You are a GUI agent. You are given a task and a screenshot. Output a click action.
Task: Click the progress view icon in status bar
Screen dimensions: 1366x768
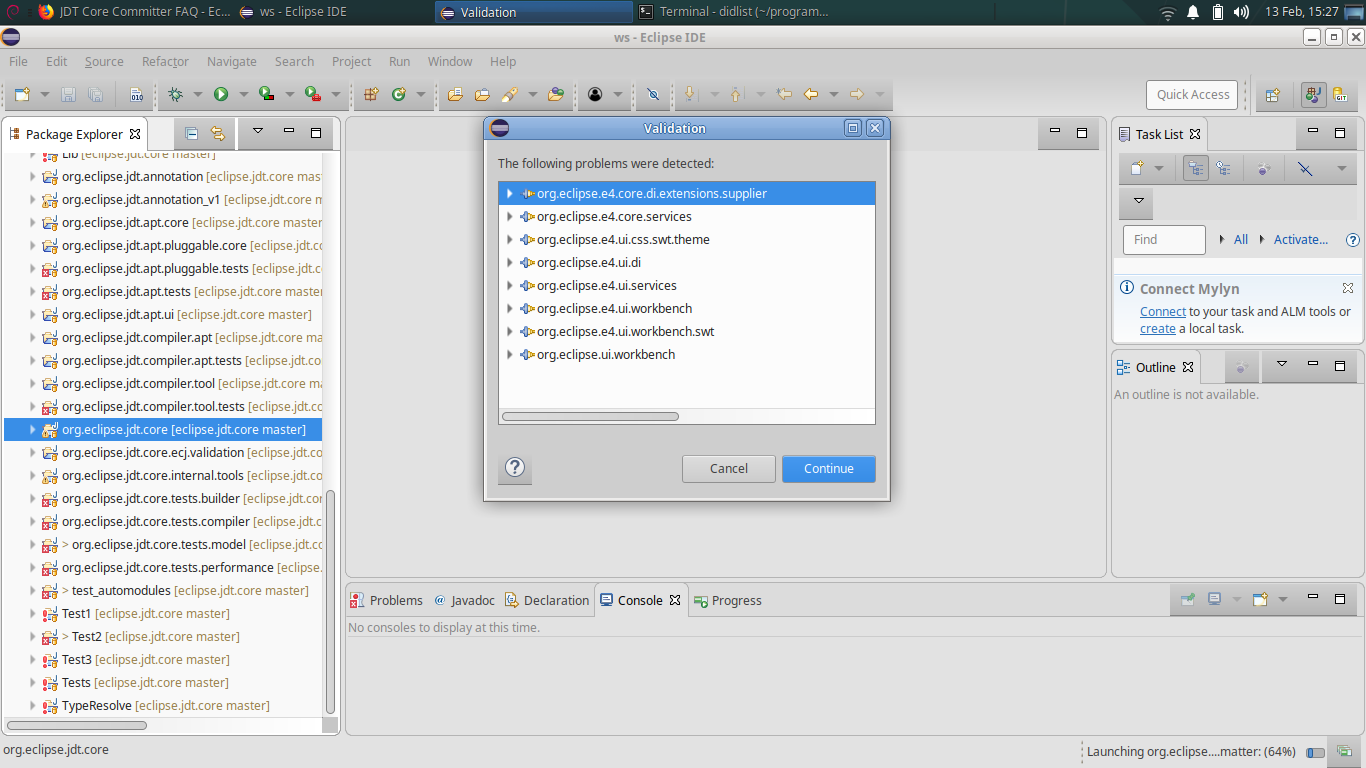tap(1345, 751)
